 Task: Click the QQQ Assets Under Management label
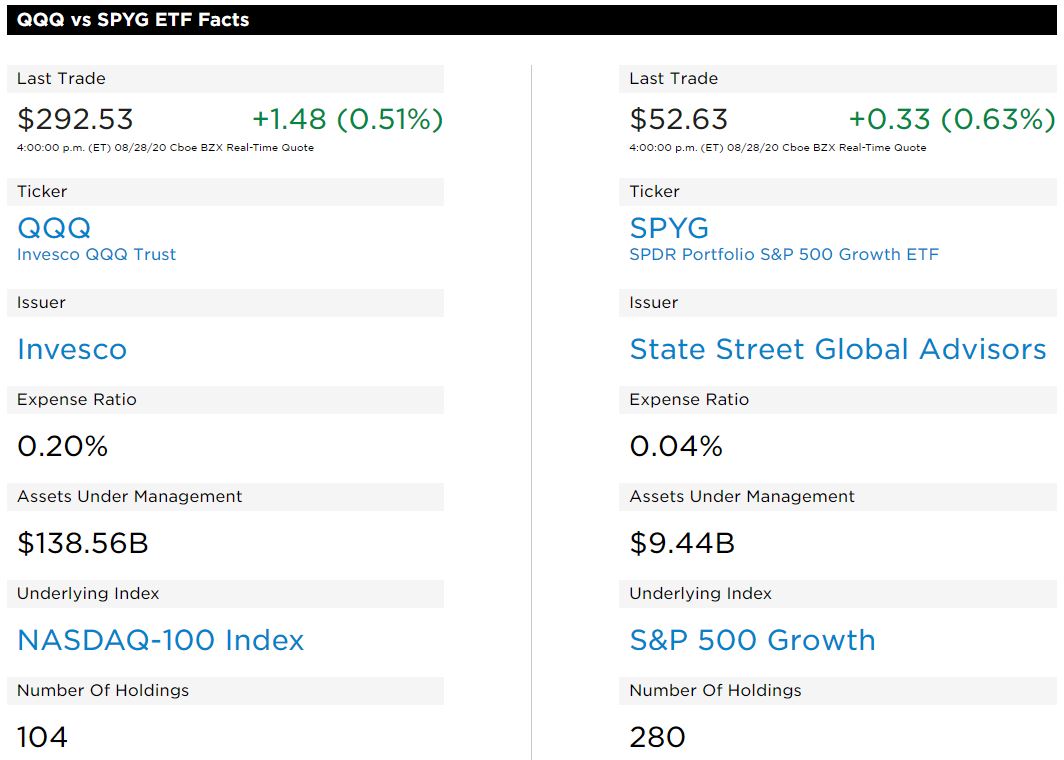click(x=130, y=497)
